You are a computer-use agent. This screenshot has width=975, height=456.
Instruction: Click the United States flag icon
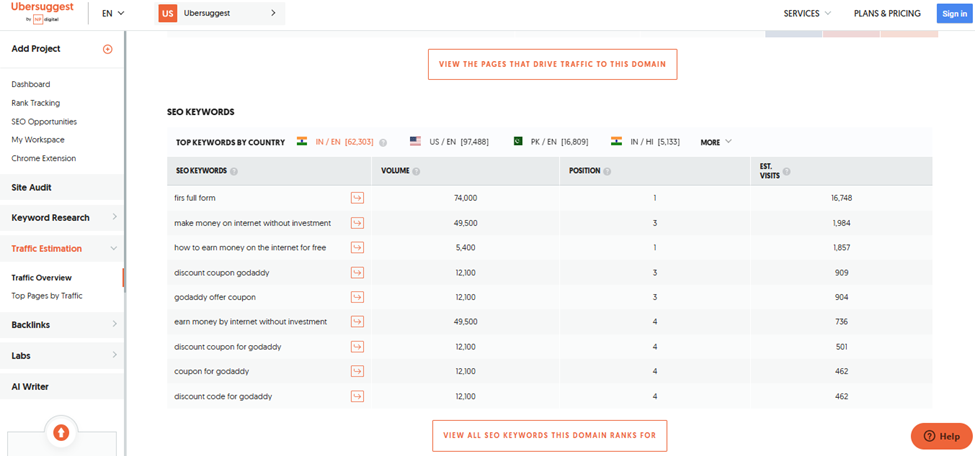tap(415, 141)
